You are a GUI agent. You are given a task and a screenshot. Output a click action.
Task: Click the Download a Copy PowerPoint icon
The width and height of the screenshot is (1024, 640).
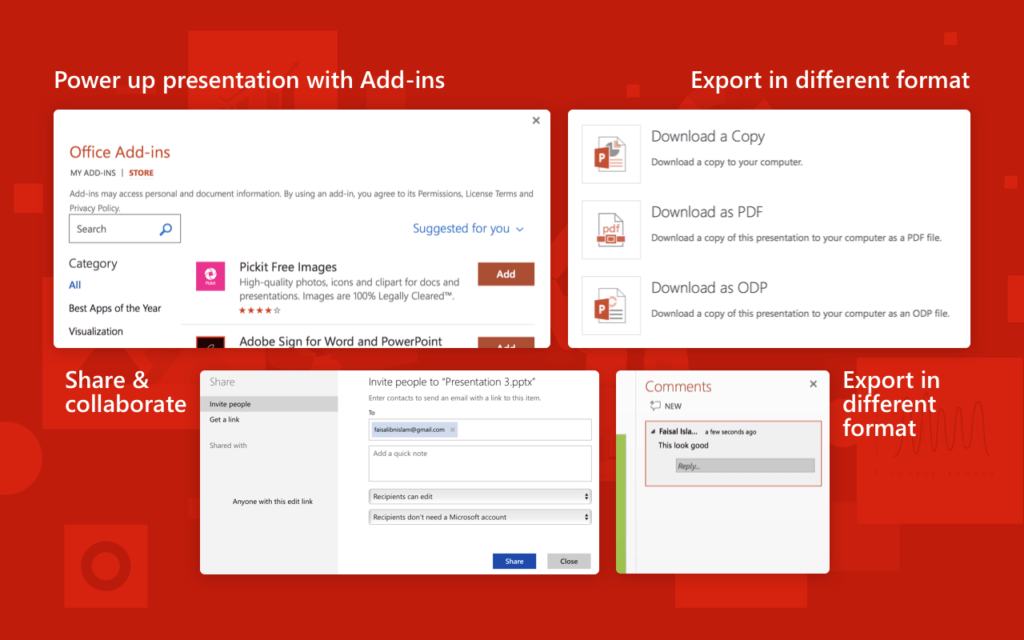[x=611, y=154]
